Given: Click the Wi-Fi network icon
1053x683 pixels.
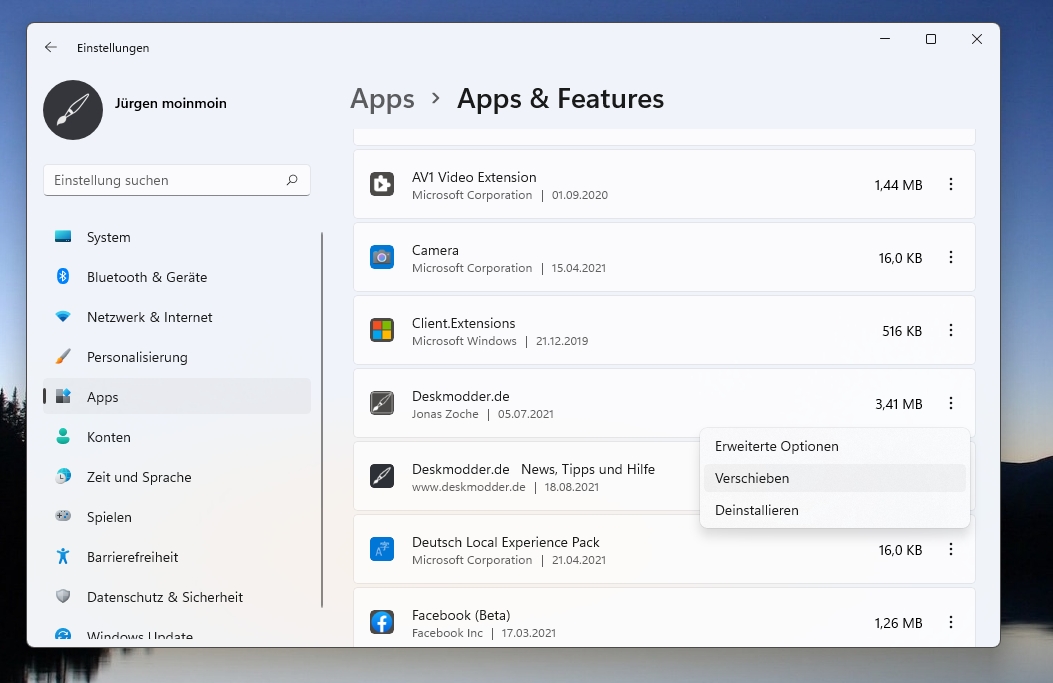Looking at the screenshot, I should [63, 316].
